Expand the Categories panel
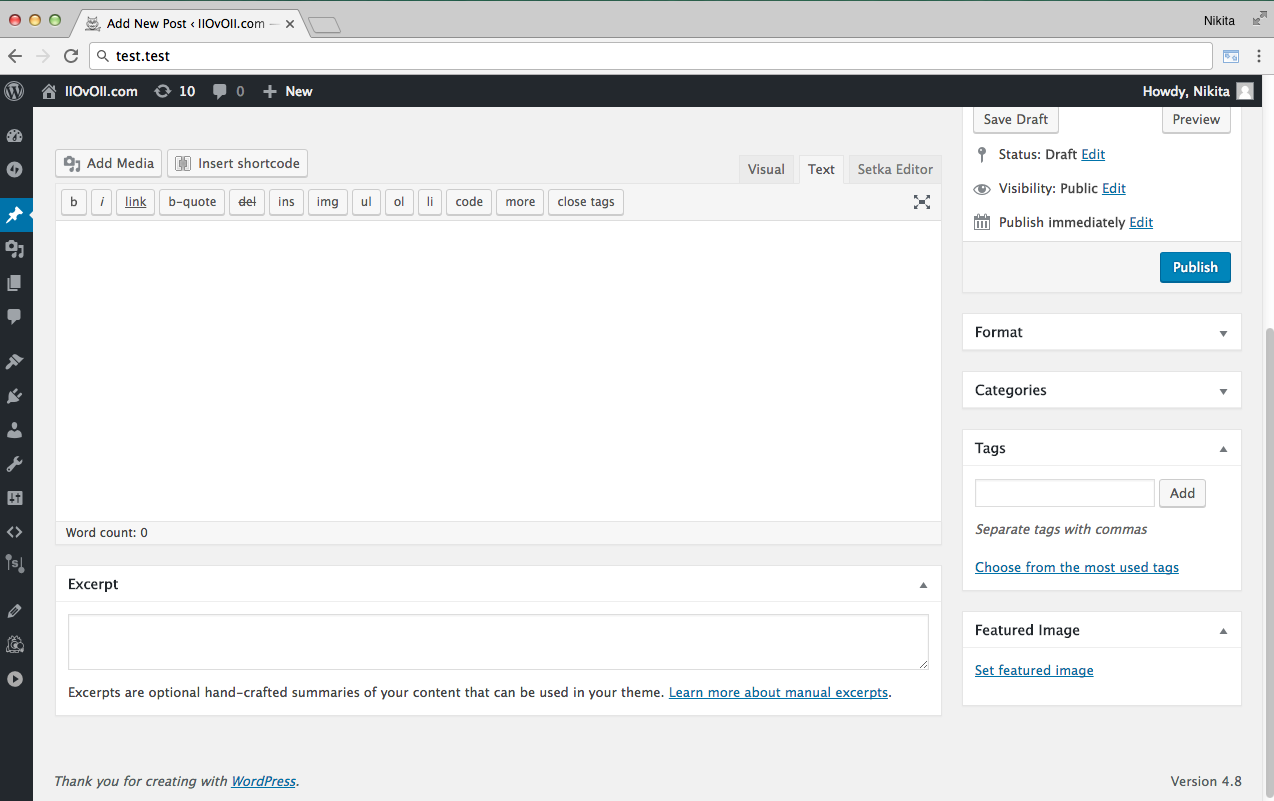Image resolution: width=1274 pixels, height=801 pixels. [x=1223, y=391]
